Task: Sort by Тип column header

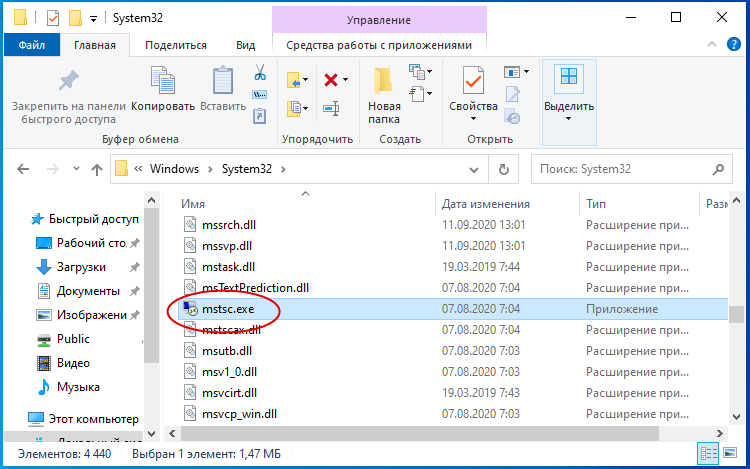Action: (596, 204)
